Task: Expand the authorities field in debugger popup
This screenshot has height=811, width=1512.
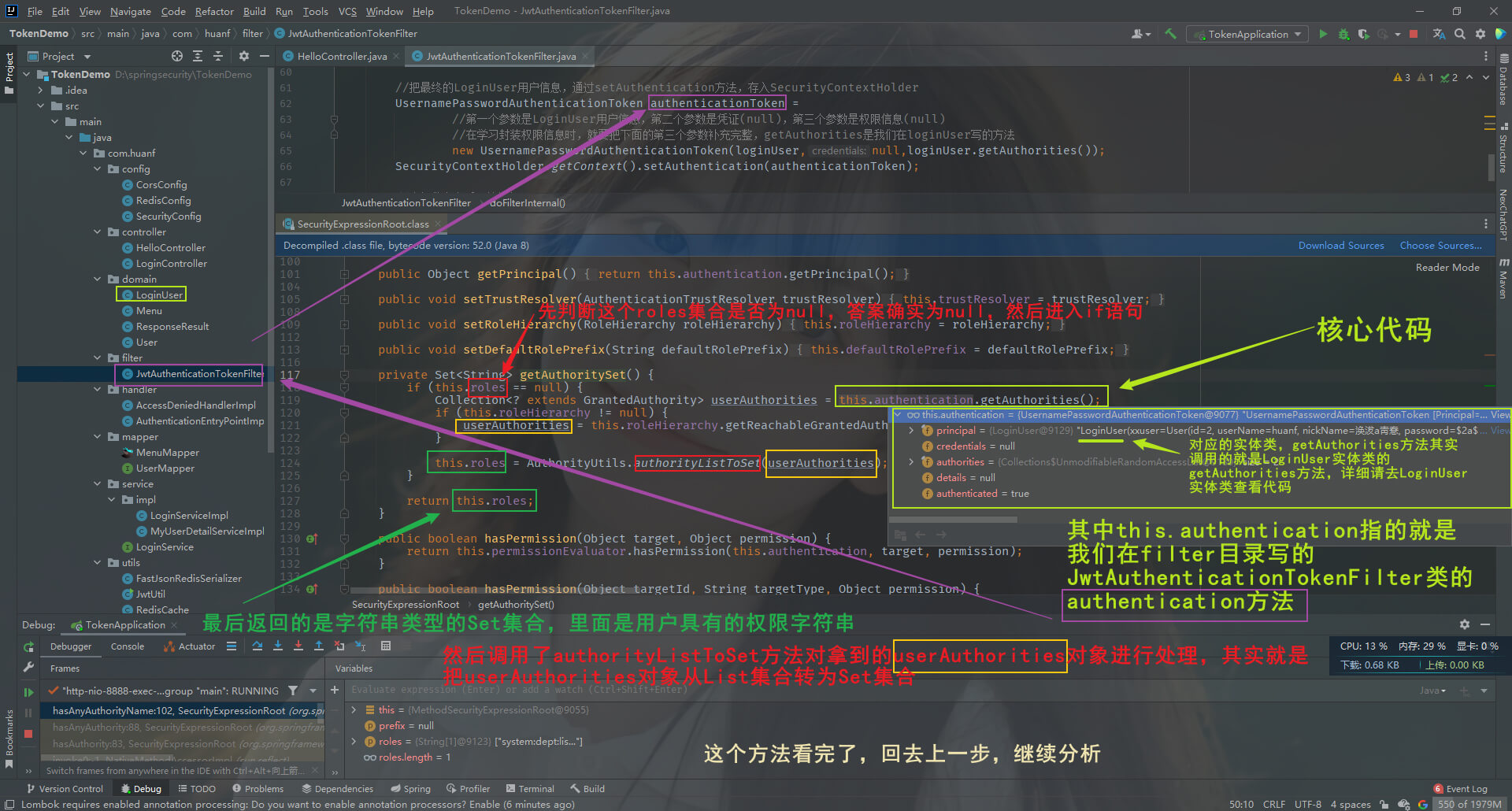Action: (911, 461)
